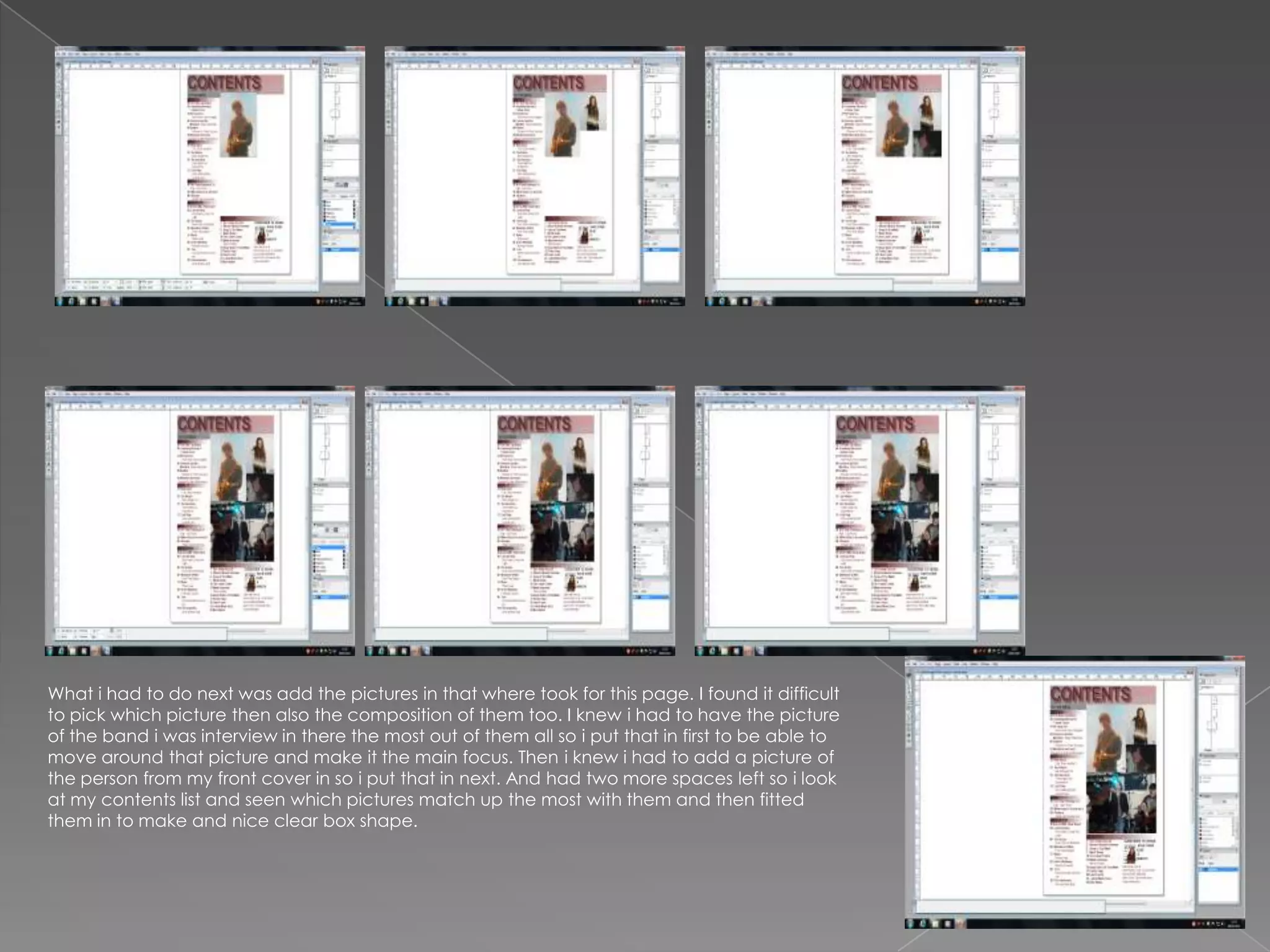Toggle the second layer's visibility eye in the single-photo screenshot

click(326, 207)
